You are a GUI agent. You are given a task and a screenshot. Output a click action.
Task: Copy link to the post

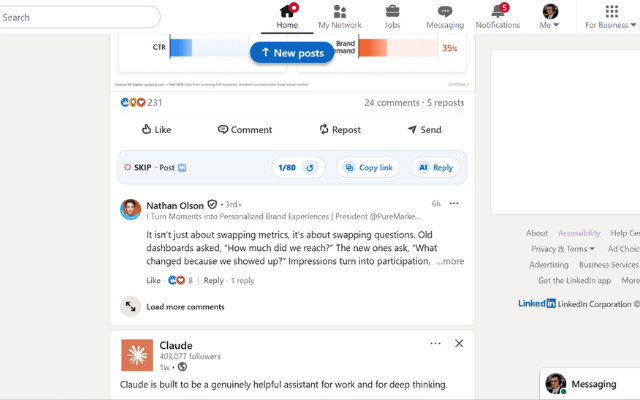tap(368, 167)
